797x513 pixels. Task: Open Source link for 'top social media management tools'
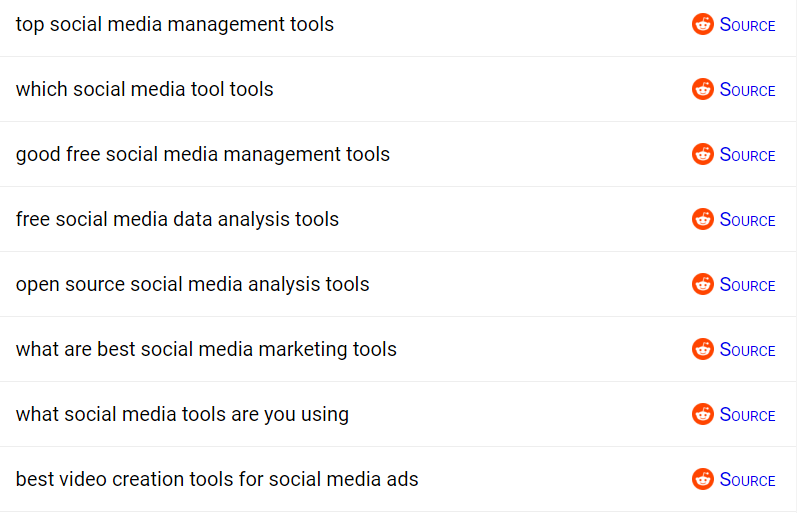pyautogui.click(x=747, y=25)
